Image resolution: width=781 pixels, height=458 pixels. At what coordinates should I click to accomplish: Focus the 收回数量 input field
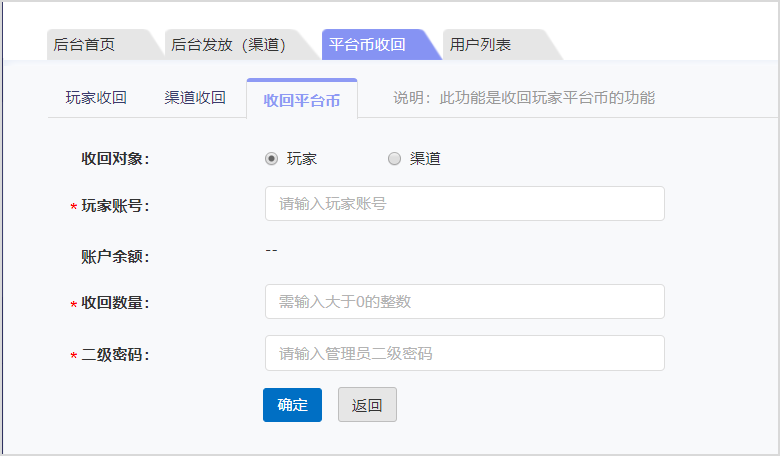pos(465,302)
